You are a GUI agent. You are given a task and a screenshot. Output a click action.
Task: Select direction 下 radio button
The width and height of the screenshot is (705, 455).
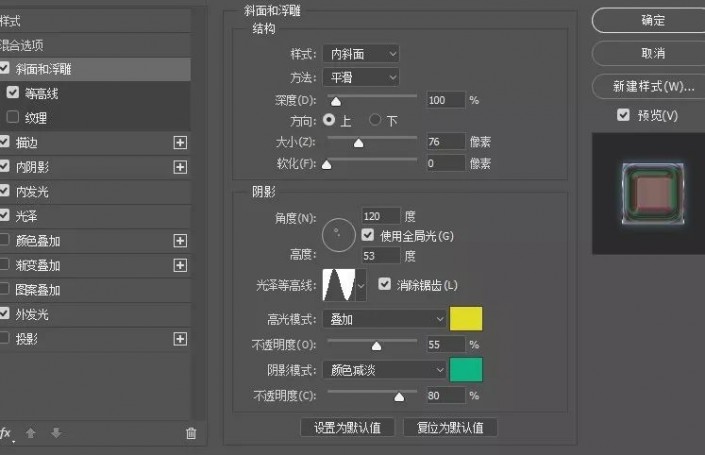375,120
